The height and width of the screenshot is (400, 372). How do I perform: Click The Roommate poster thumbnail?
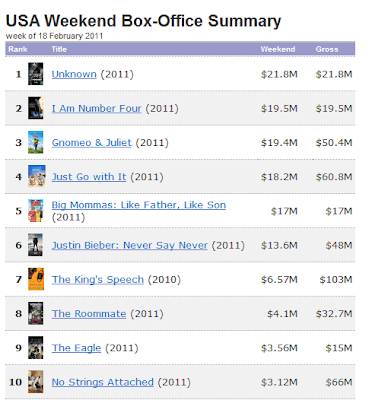click(x=36, y=313)
